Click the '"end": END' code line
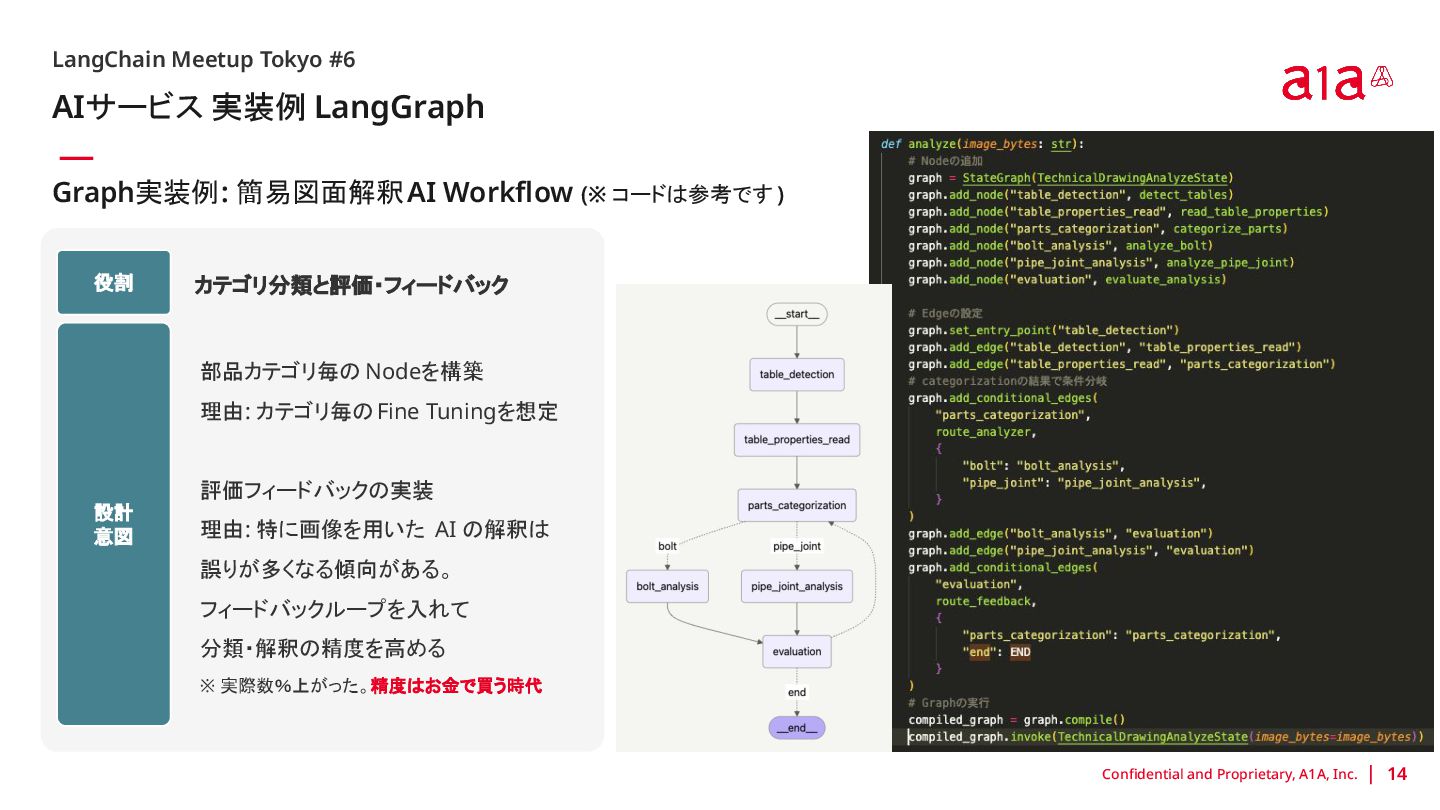This screenshot has width=1440, height=810. pos(996,652)
